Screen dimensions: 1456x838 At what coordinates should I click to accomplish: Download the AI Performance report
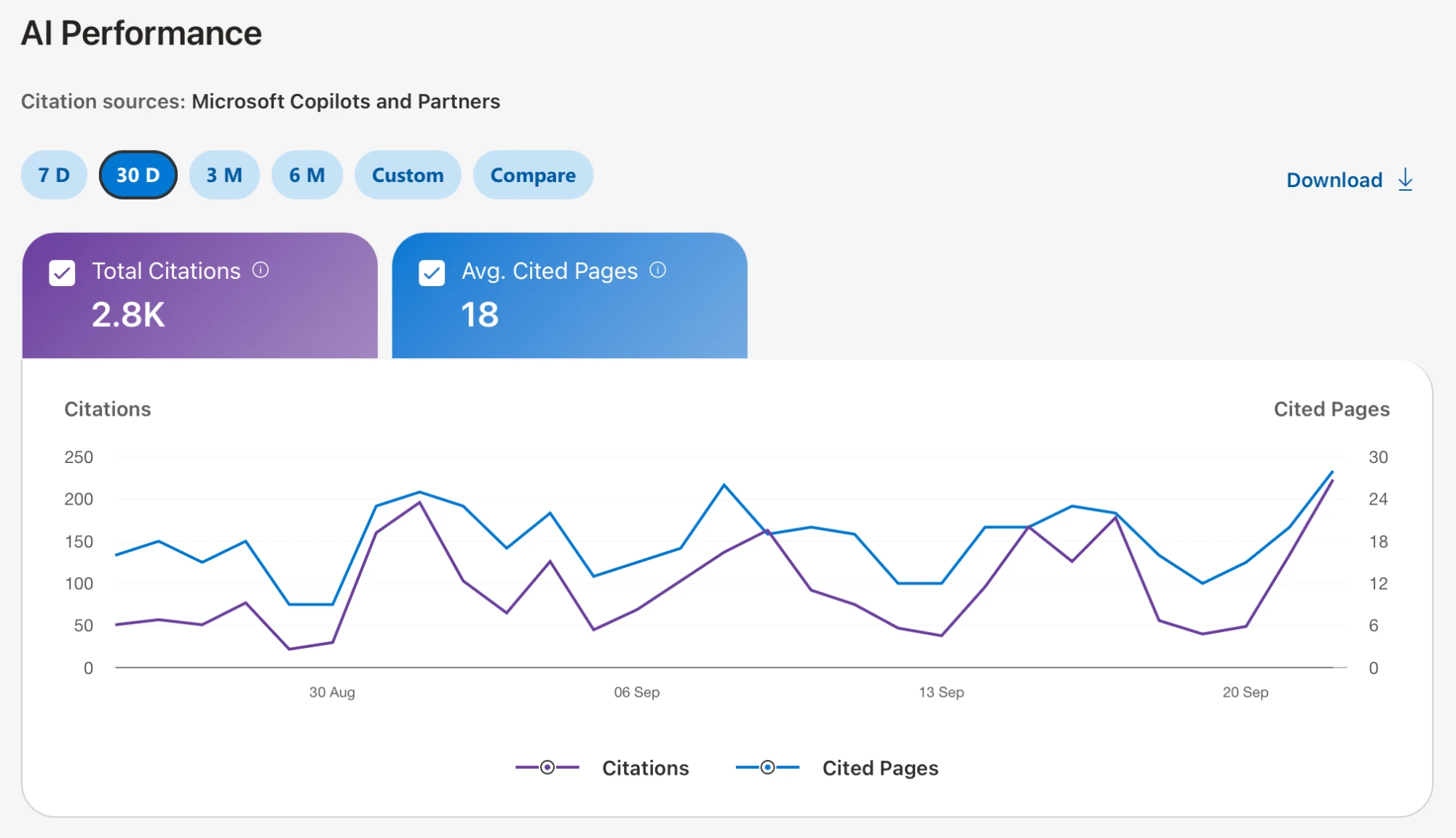[x=1350, y=180]
